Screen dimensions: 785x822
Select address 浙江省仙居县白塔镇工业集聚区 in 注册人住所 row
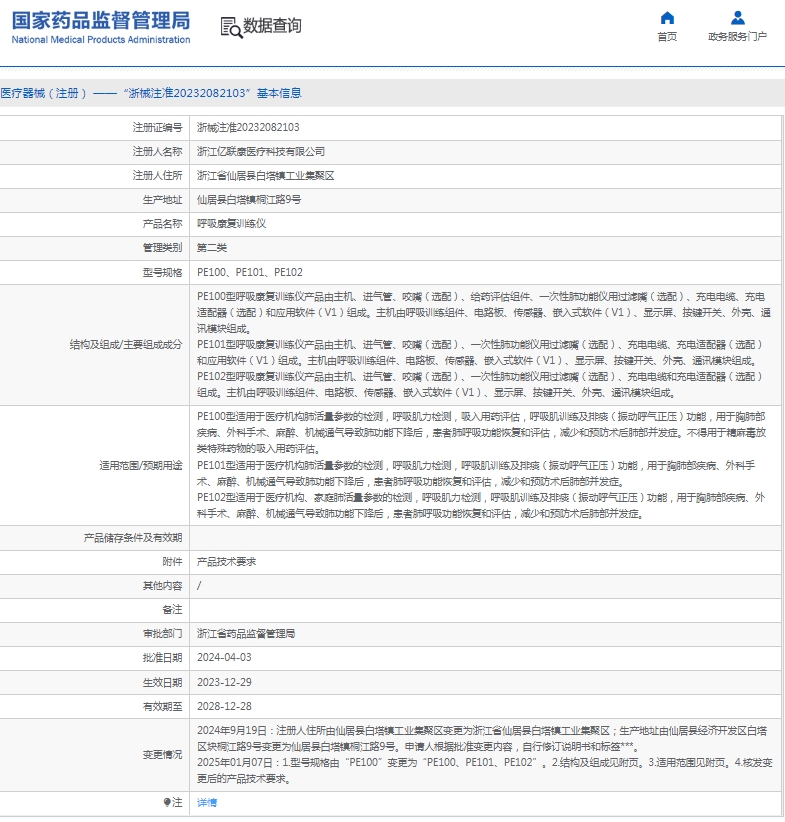coord(265,176)
